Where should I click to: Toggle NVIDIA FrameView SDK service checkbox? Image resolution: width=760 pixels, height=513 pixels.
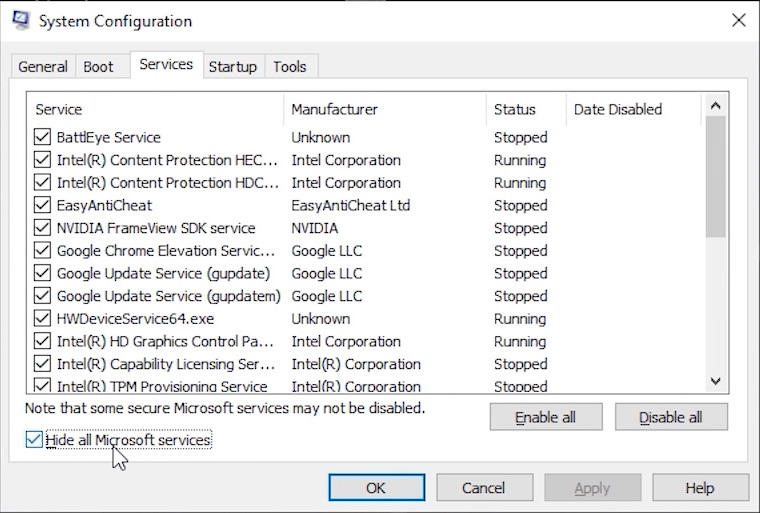coord(42,228)
